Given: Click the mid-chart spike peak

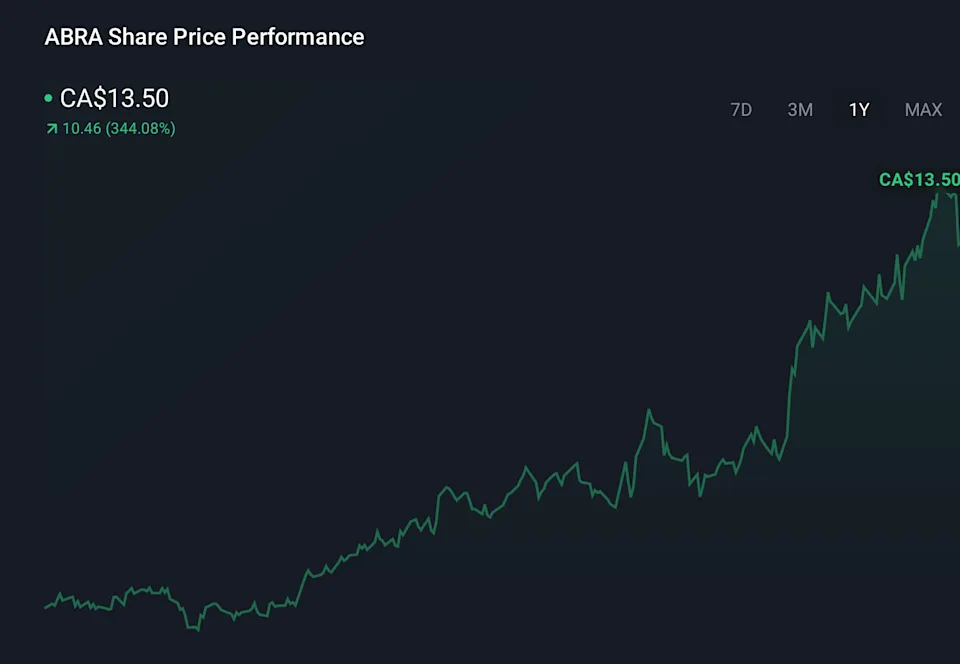Looking at the screenshot, I should pyautogui.click(x=649, y=410).
